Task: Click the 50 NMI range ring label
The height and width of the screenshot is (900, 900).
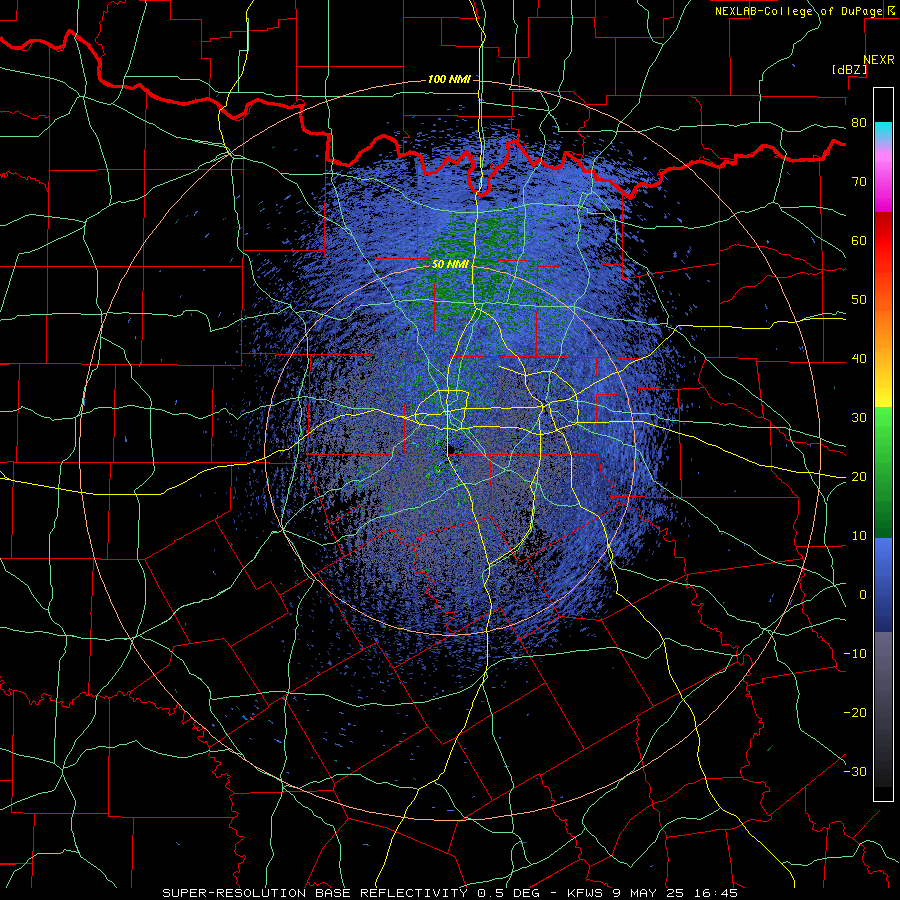Action: (x=450, y=264)
